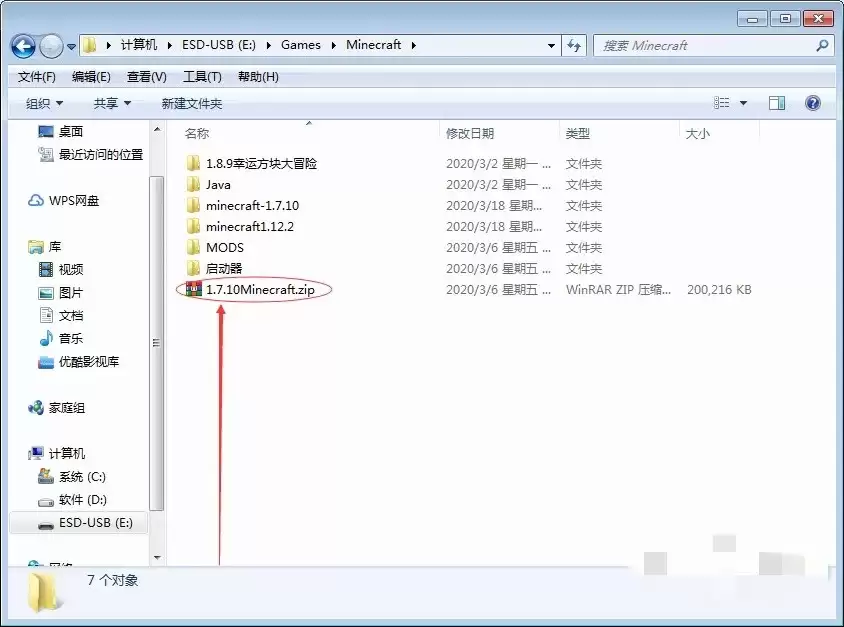This screenshot has height=627, width=844.
Task: Open the 文档 library
Action: click(71, 315)
